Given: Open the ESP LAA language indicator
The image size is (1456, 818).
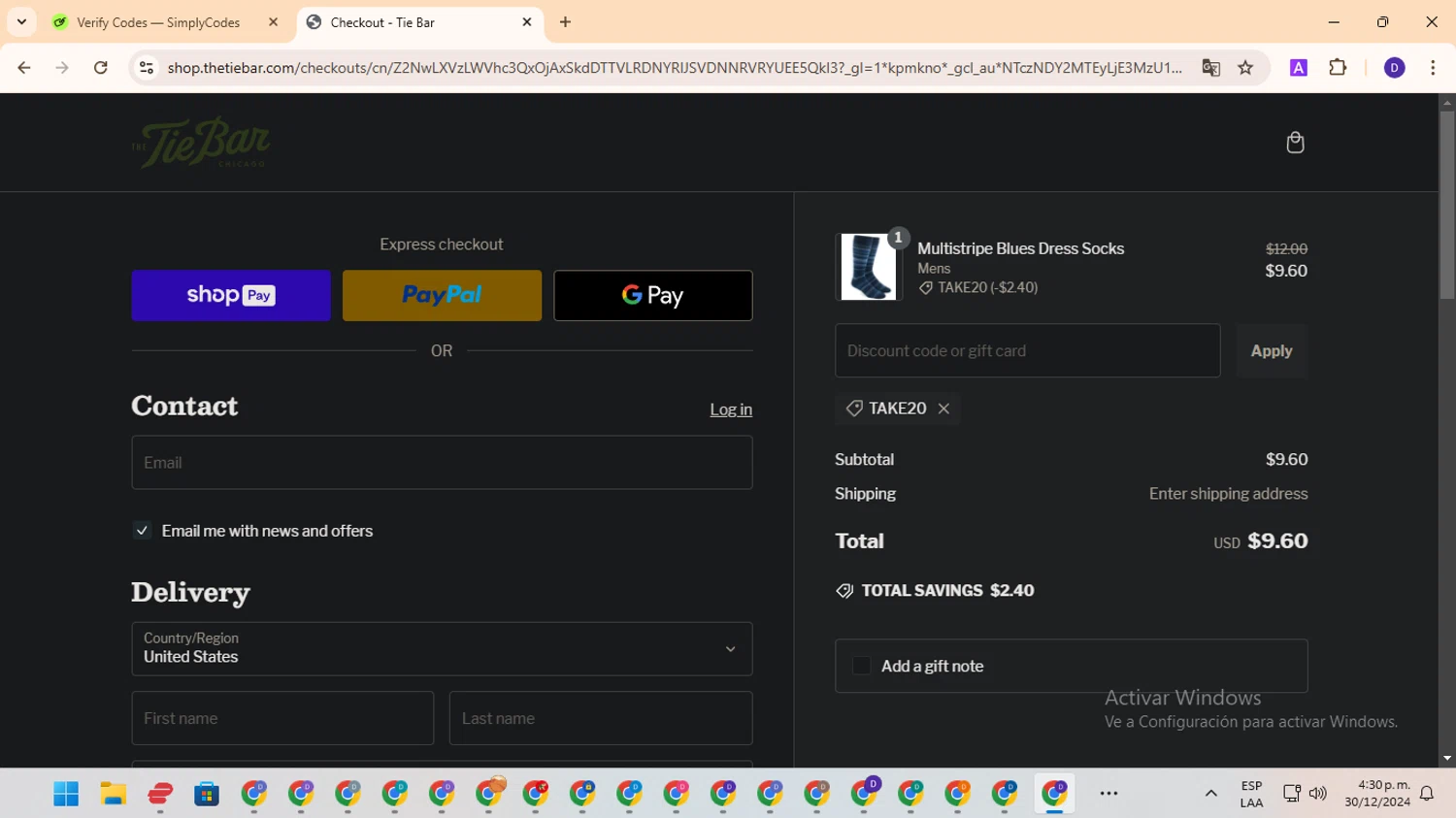Looking at the screenshot, I should (x=1251, y=794).
